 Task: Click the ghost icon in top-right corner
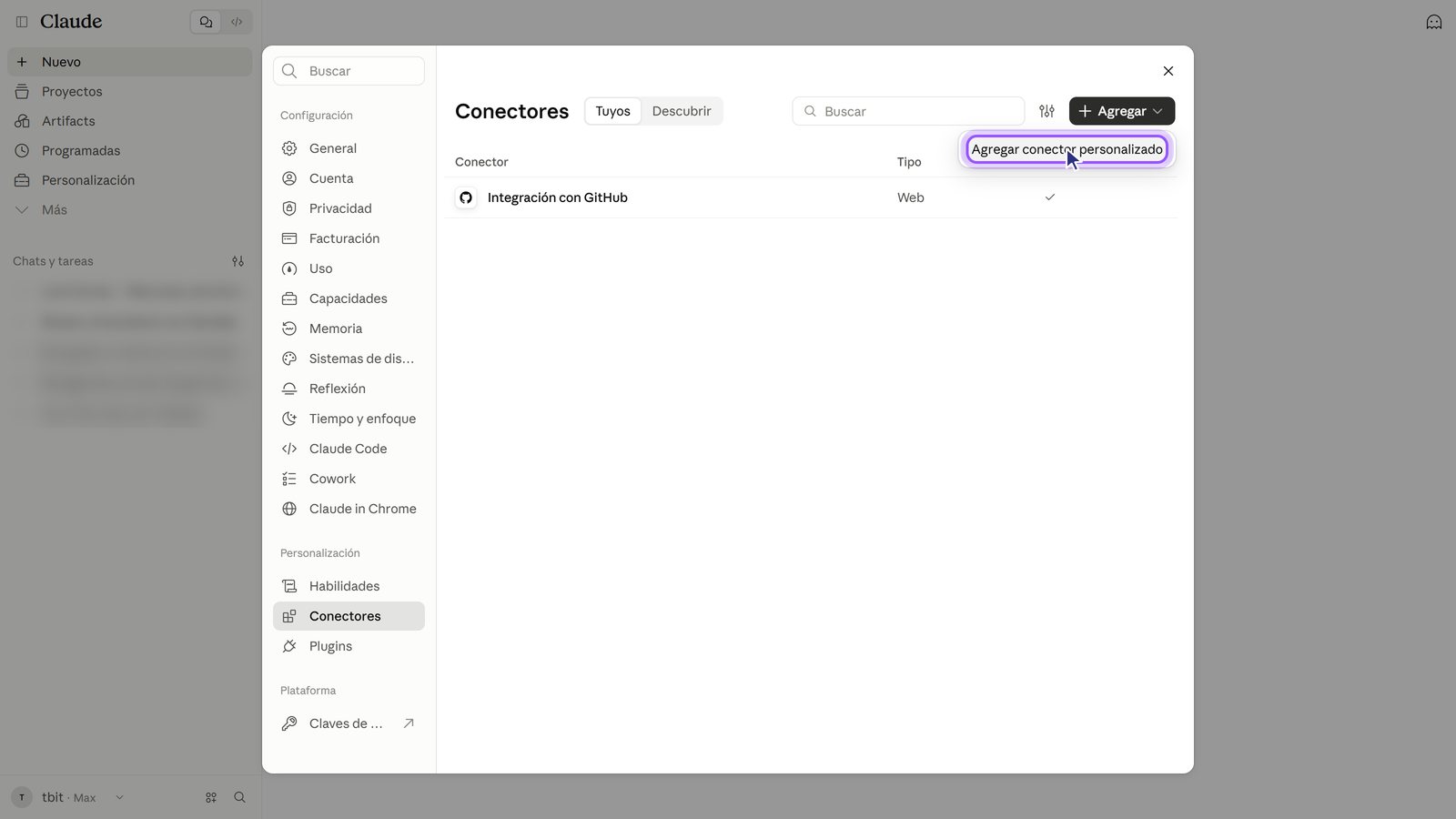click(x=1434, y=22)
